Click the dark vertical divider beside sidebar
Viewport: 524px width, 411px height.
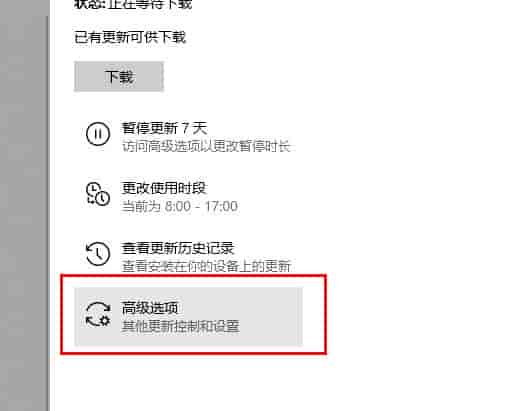pos(48,214)
